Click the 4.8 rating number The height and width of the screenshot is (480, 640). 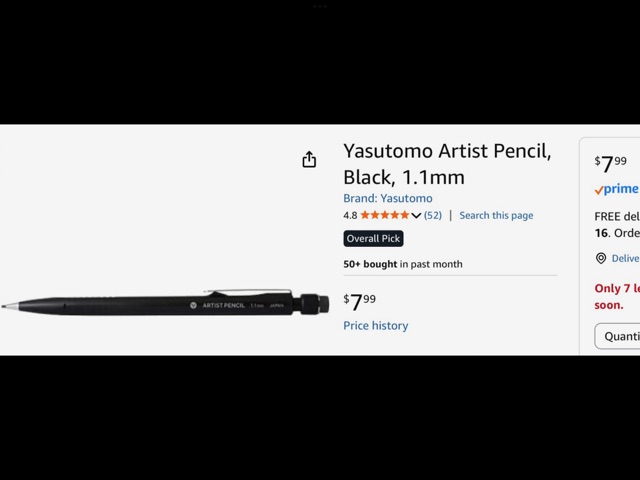click(x=350, y=216)
